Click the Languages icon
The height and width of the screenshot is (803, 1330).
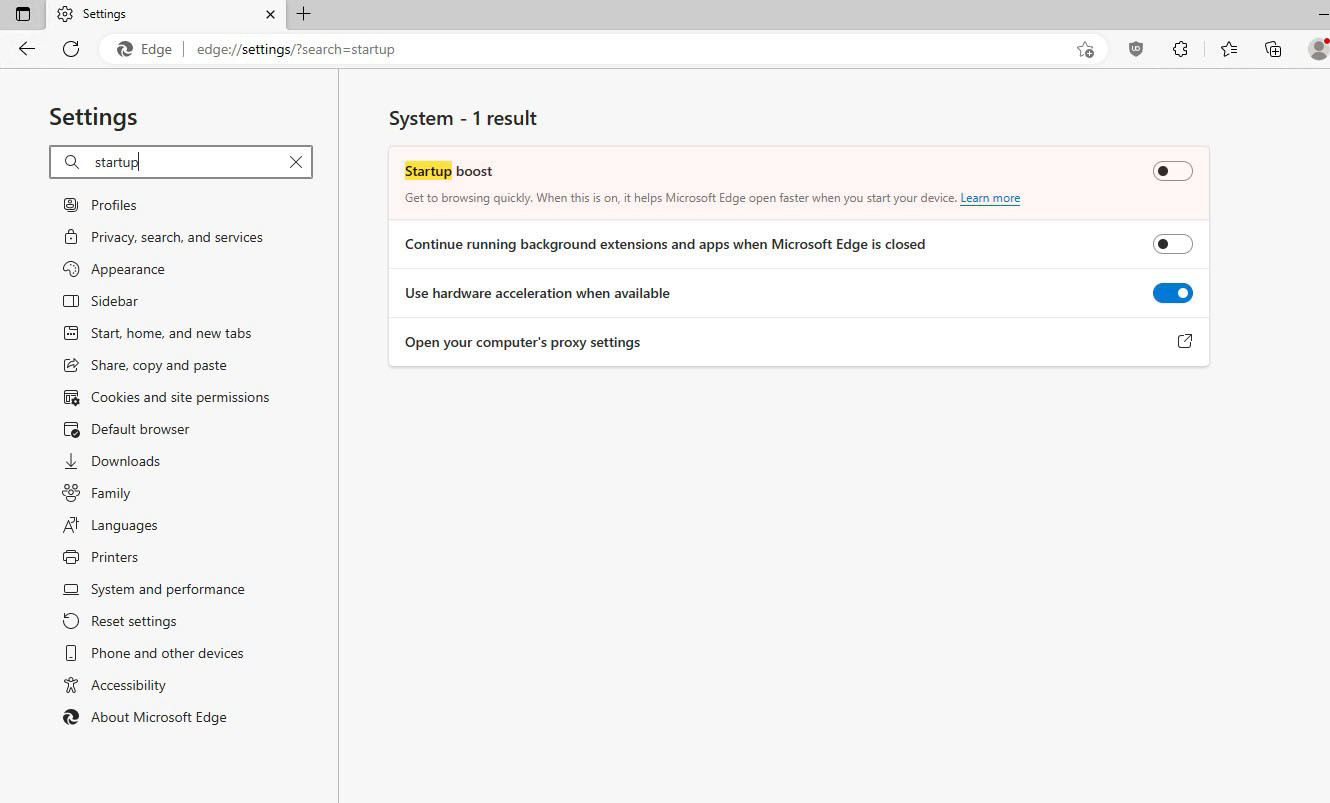pyautogui.click(x=71, y=525)
